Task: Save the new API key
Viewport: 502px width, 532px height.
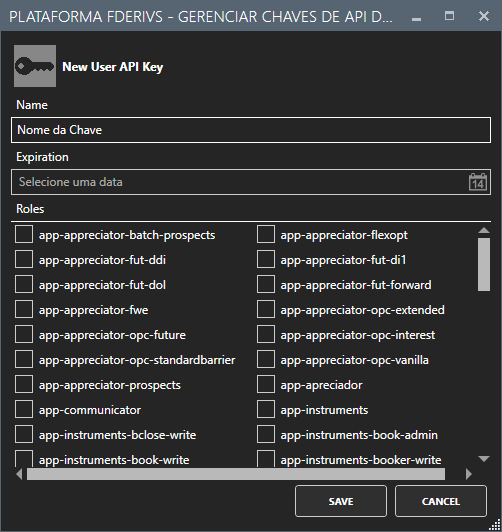Action: coord(341,501)
